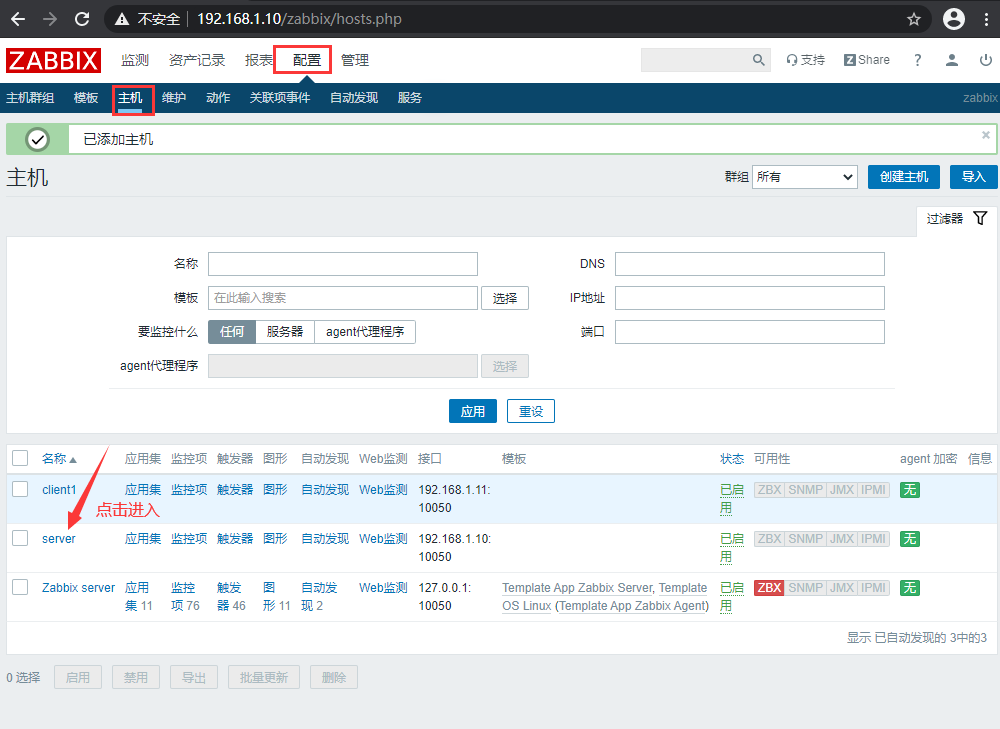Open the 群组 dropdown showing 所有
Screen dimensions: 1000x729
(x=805, y=177)
